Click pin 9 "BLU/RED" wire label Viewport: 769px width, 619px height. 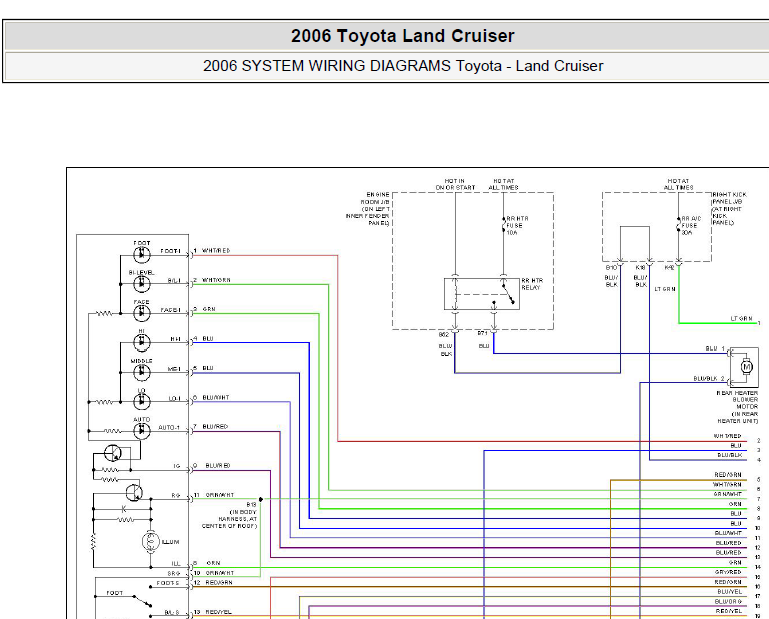218,465
